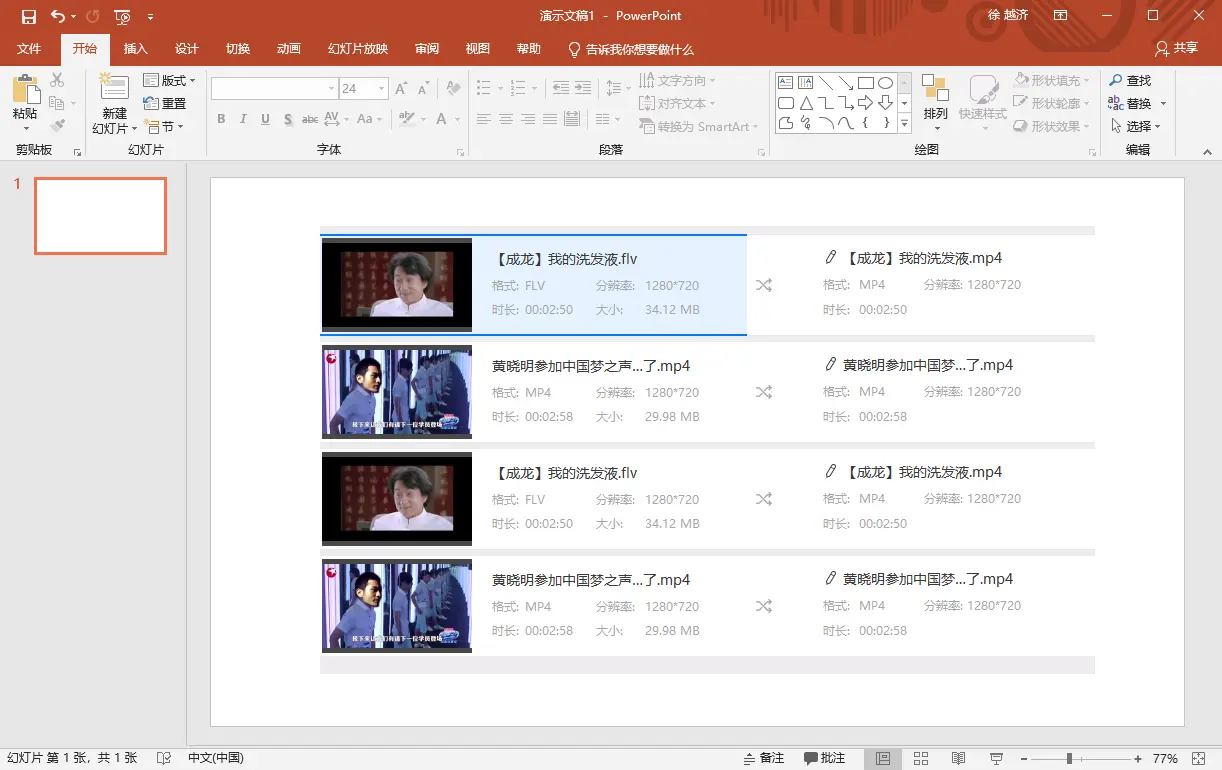Increase font size with the large A icon

(402, 89)
